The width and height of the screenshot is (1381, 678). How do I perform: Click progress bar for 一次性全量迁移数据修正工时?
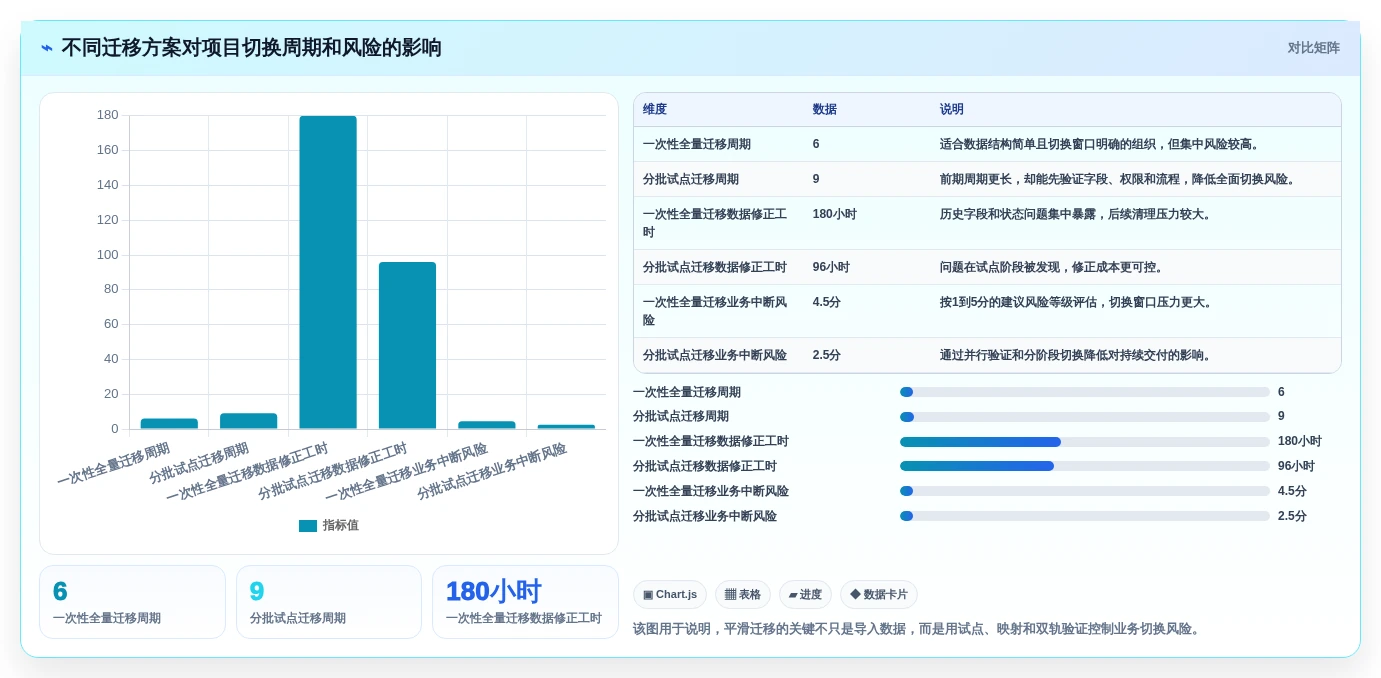(1085, 442)
